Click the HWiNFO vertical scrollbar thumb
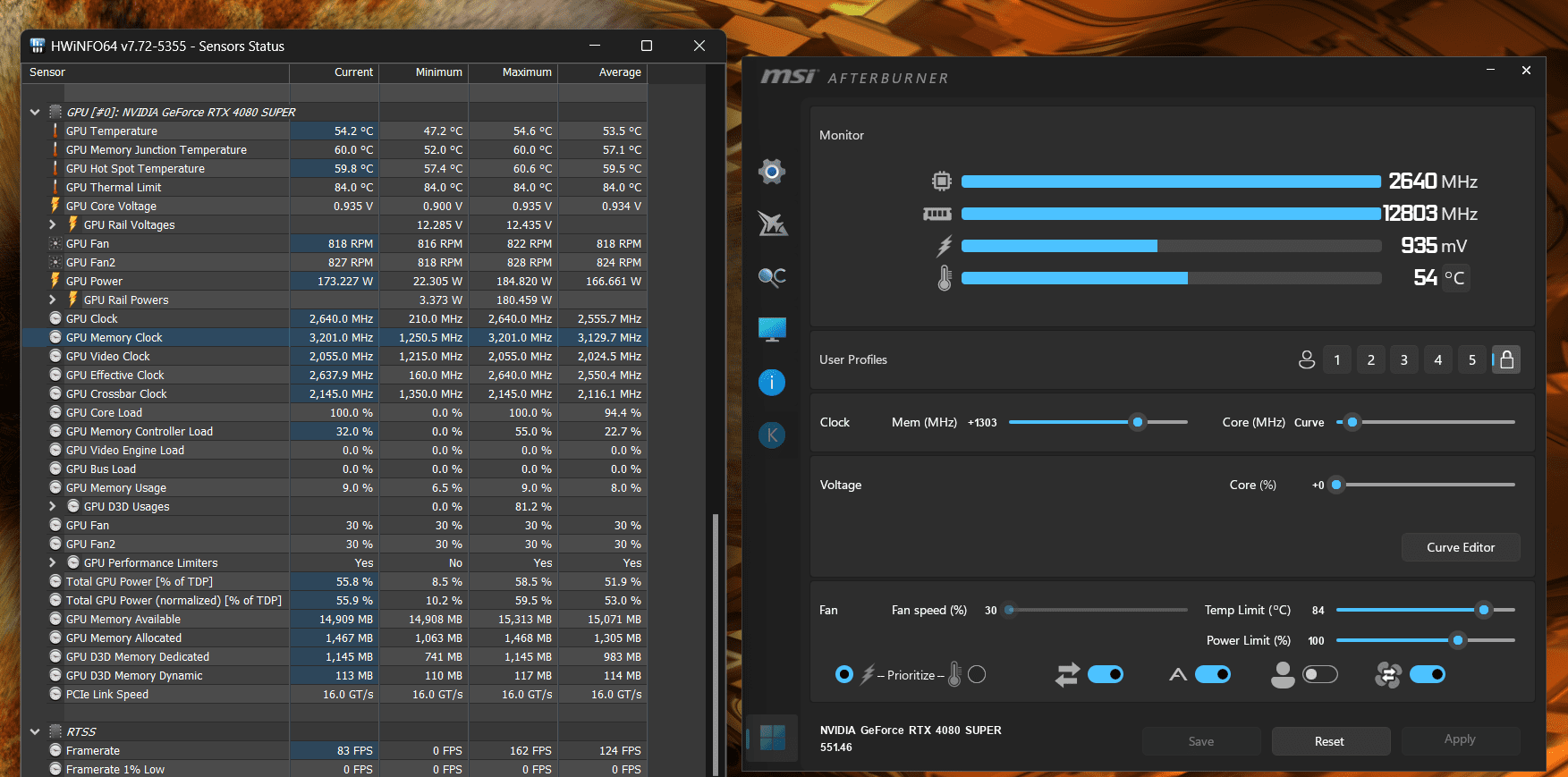1568x777 pixels. [x=716, y=644]
